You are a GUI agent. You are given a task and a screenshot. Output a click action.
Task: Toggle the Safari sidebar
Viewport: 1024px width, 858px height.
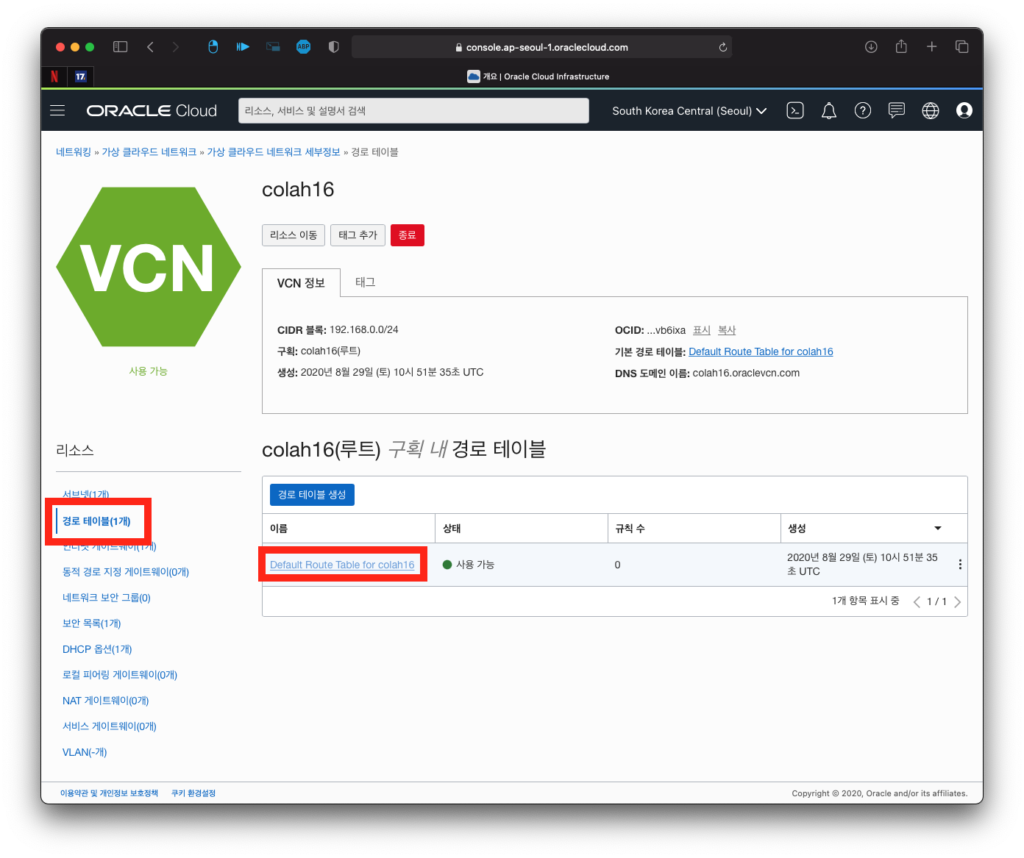pos(120,47)
